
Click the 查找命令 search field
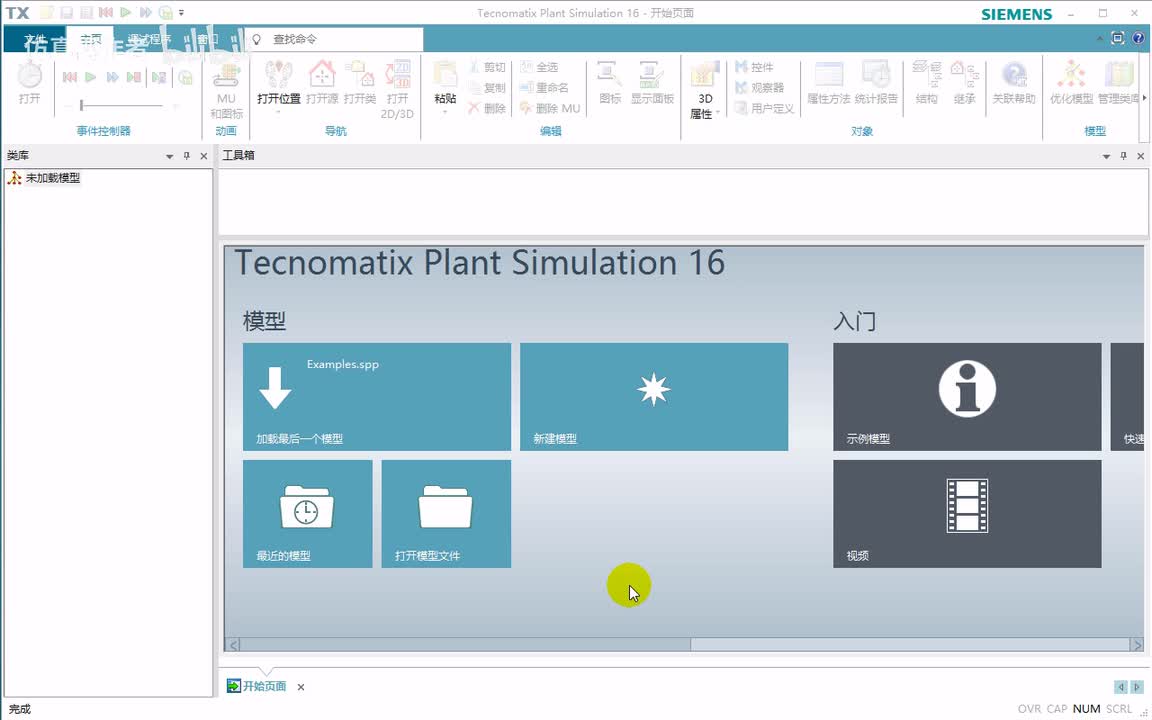[x=334, y=39]
